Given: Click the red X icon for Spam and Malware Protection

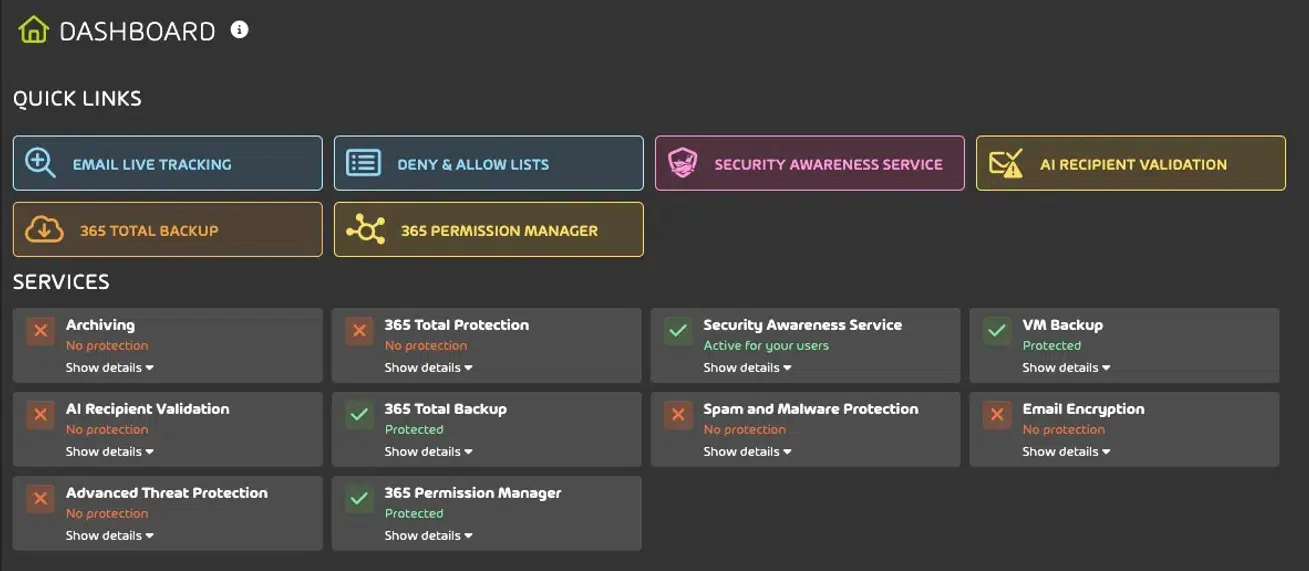Looking at the screenshot, I should (678, 415).
